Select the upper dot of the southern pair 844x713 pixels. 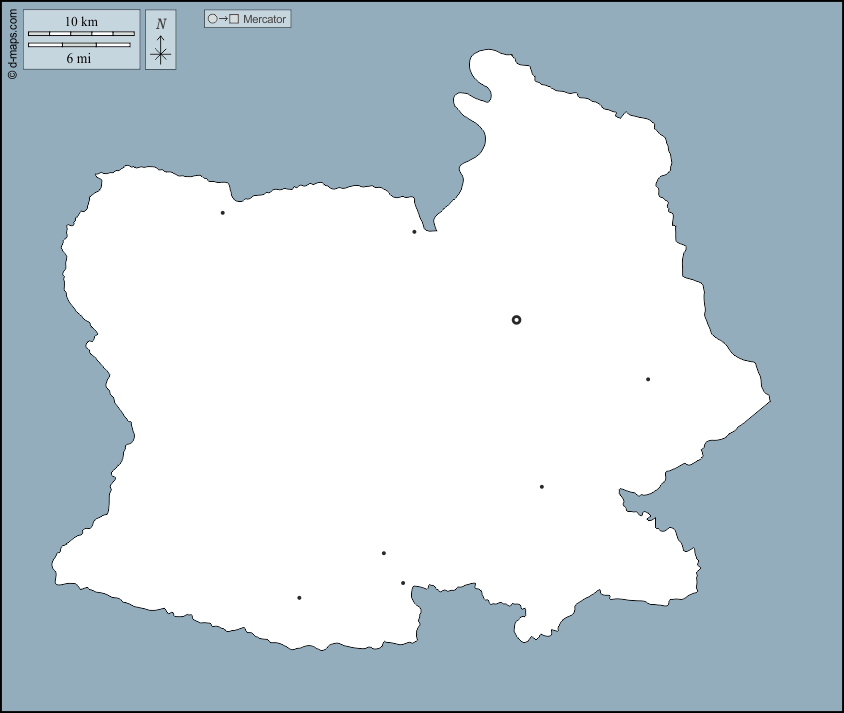tap(384, 553)
